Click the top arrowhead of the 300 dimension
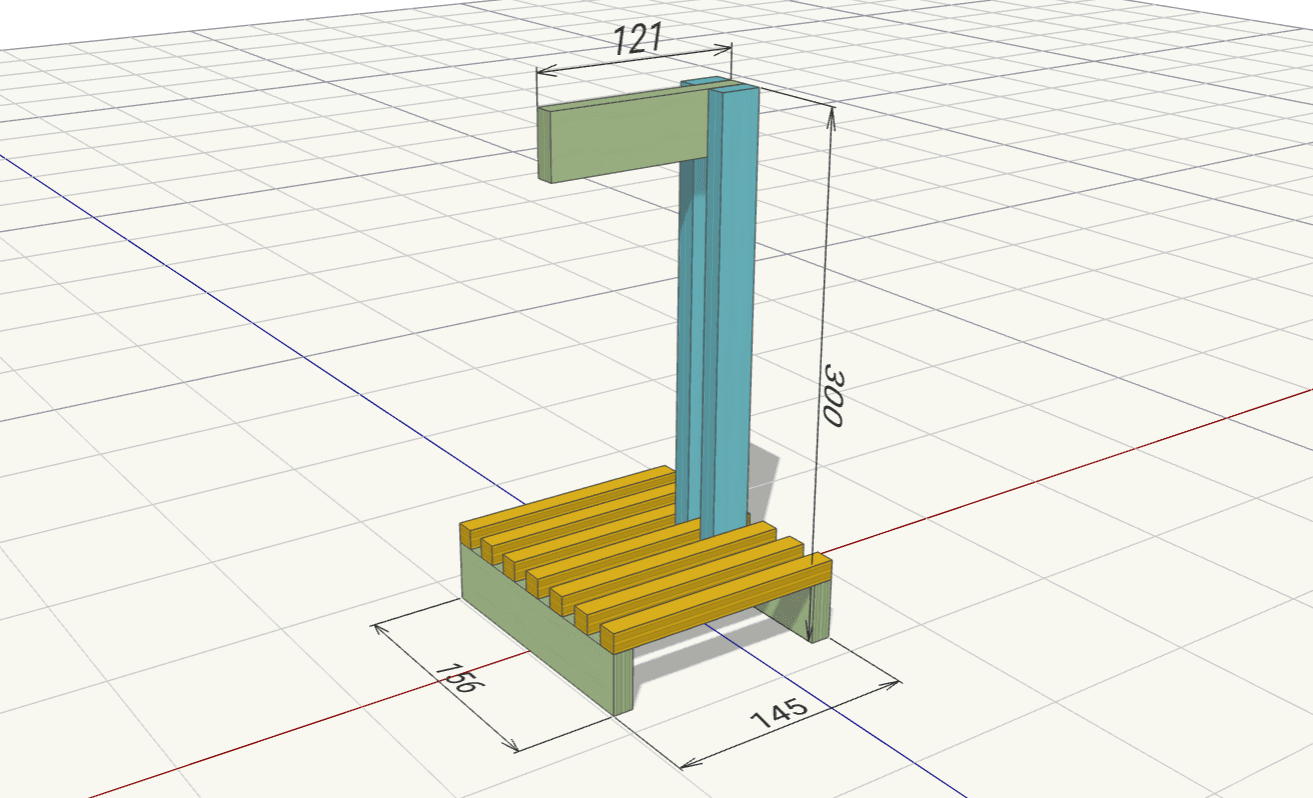This screenshot has height=798, width=1313. (x=829, y=114)
